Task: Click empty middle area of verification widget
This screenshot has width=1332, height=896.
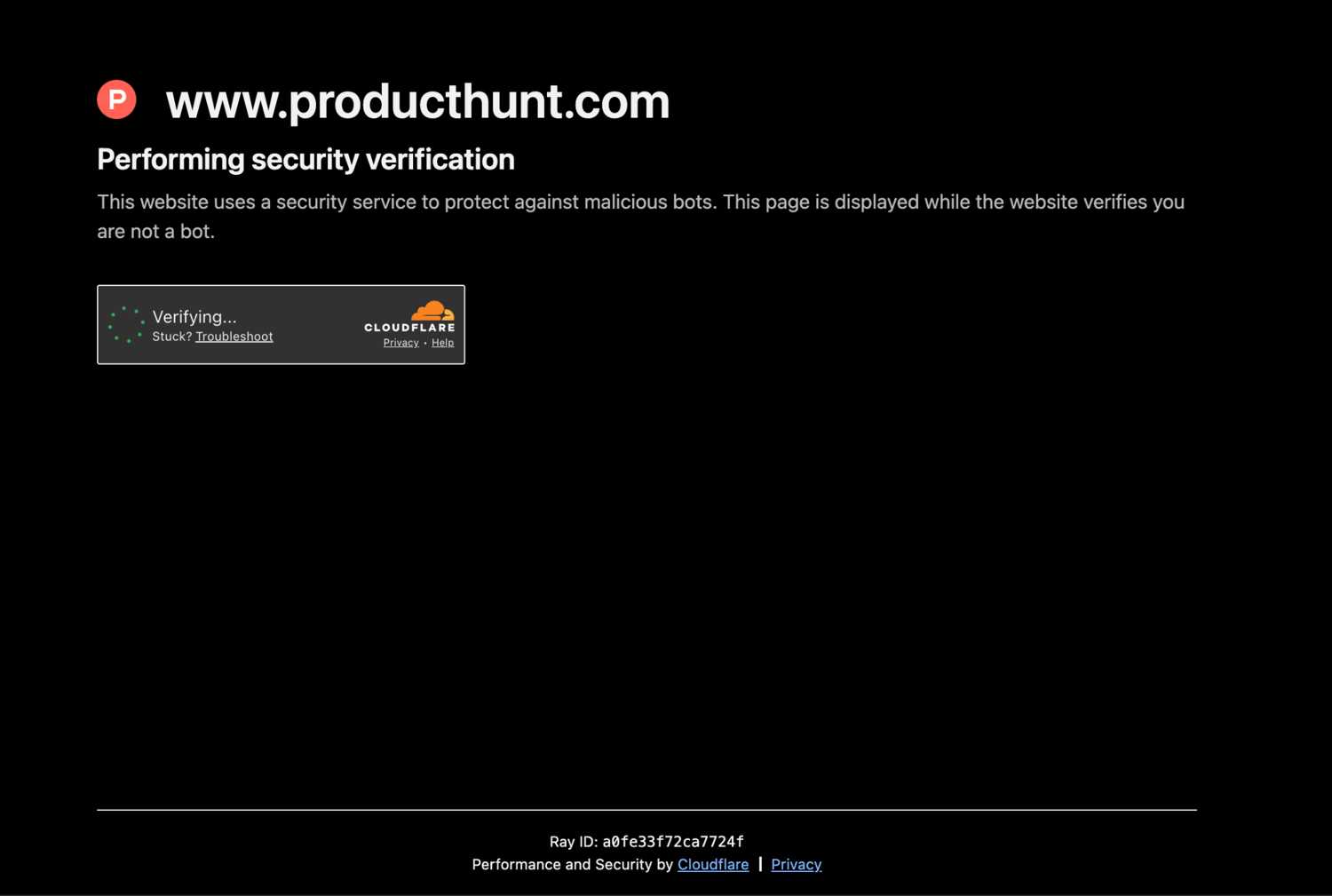Action: tap(315, 325)
